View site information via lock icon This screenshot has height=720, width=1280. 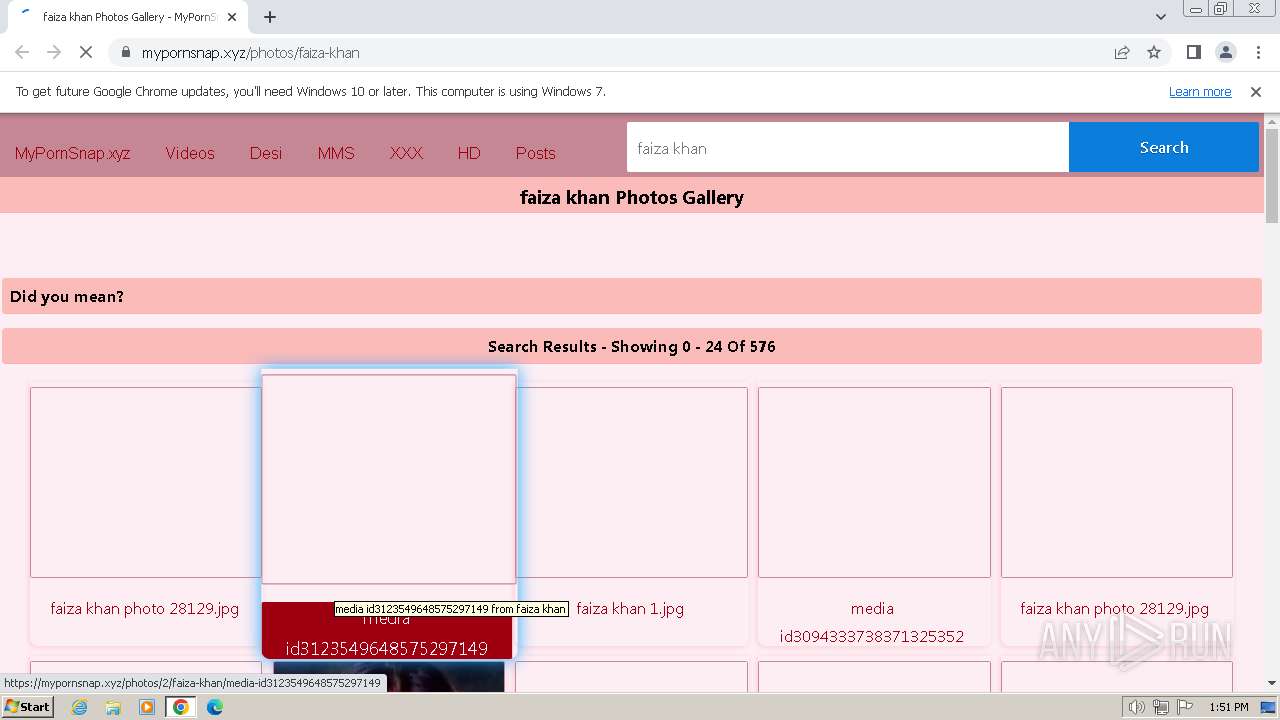pyautogui.click(x=125, y=52)
